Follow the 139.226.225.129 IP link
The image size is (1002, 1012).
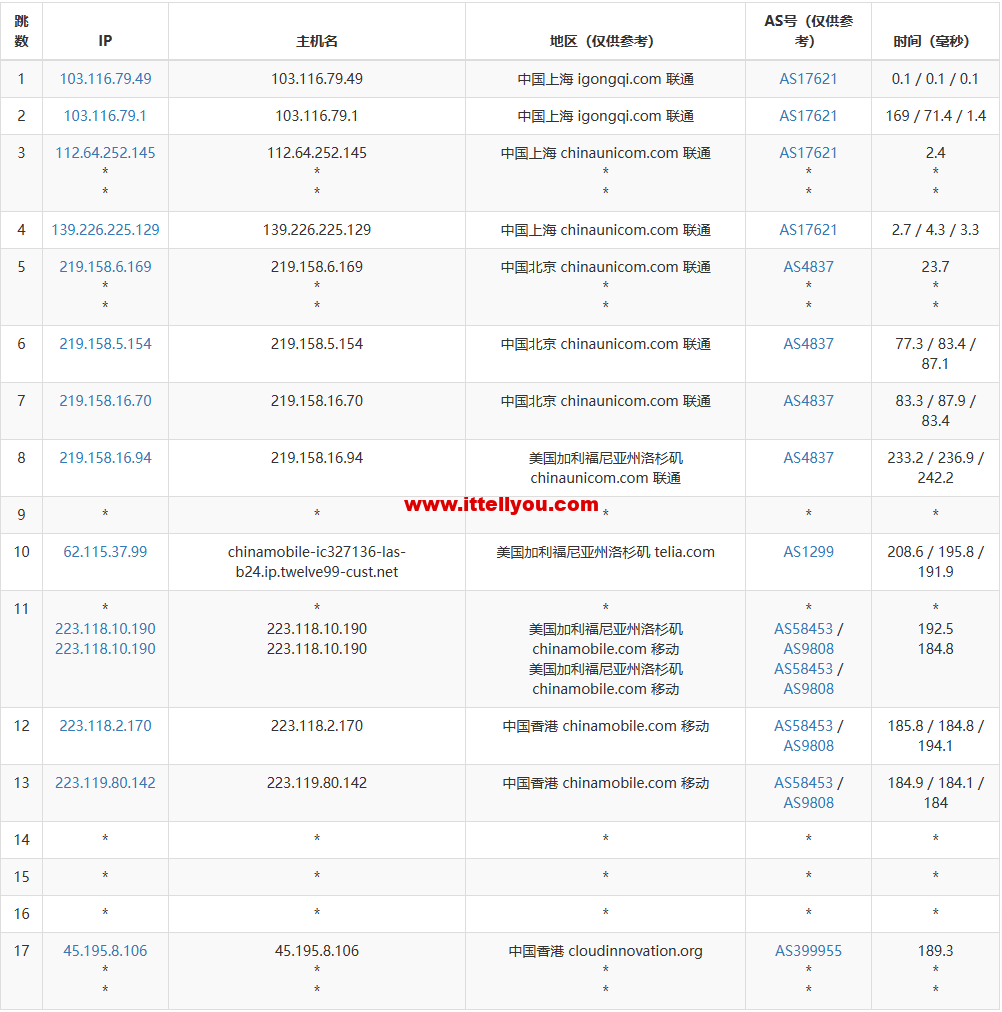[105, 230]
